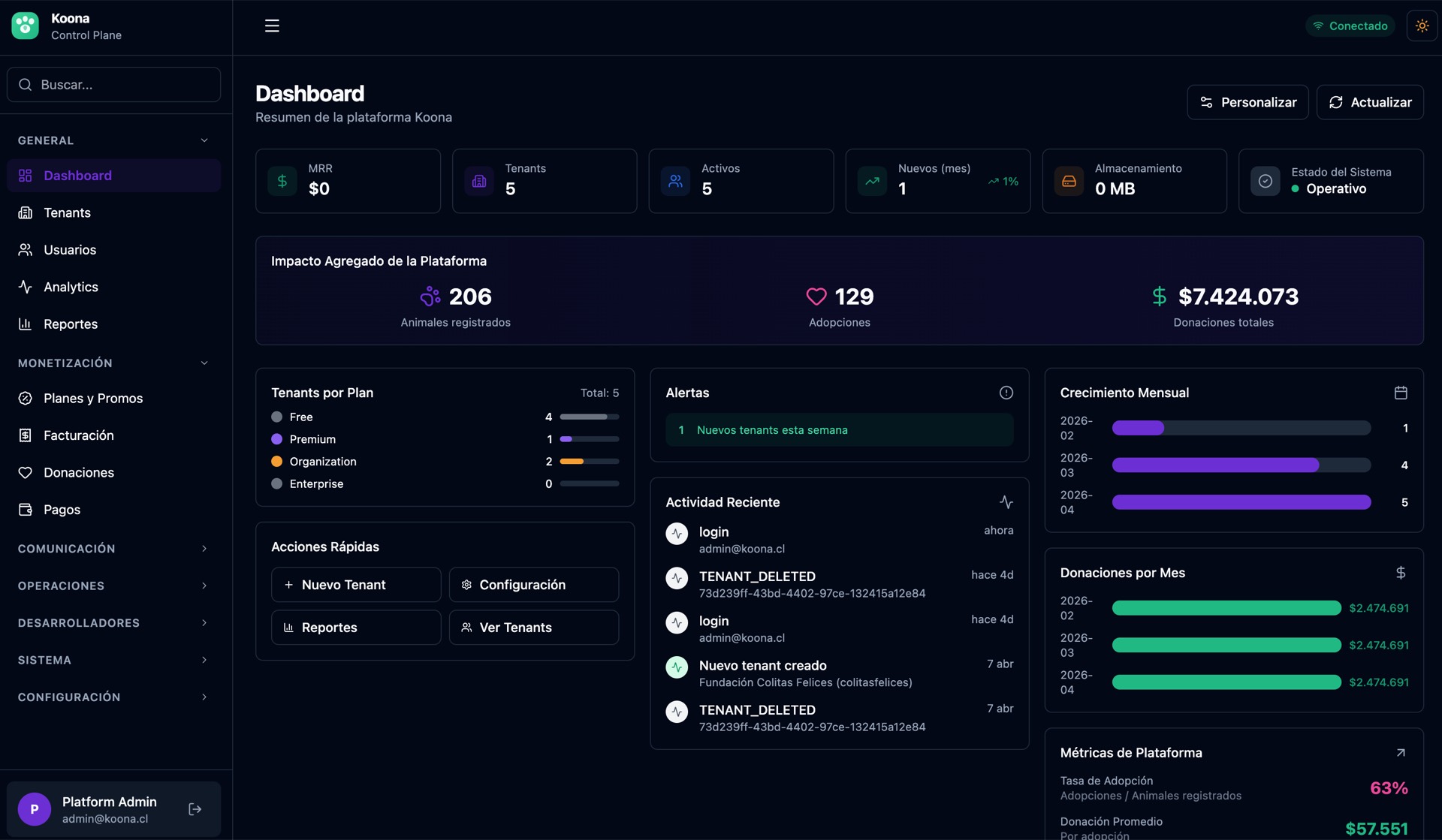Go to Planes y Promos page
1442x840 pixels.
(92, 398)
